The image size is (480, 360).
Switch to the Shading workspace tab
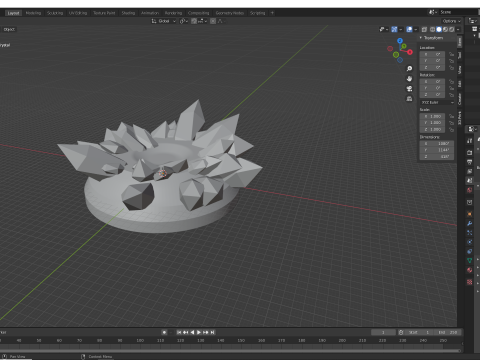point(128,13)
